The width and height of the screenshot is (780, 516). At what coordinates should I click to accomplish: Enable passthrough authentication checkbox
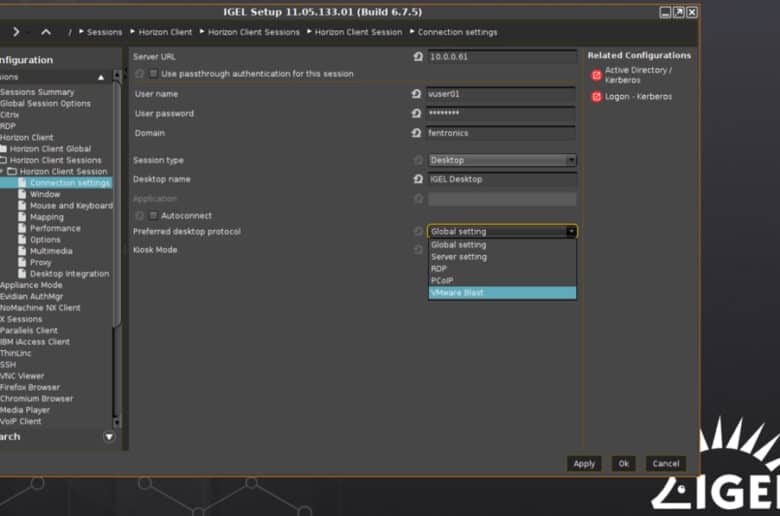point(153,74)
